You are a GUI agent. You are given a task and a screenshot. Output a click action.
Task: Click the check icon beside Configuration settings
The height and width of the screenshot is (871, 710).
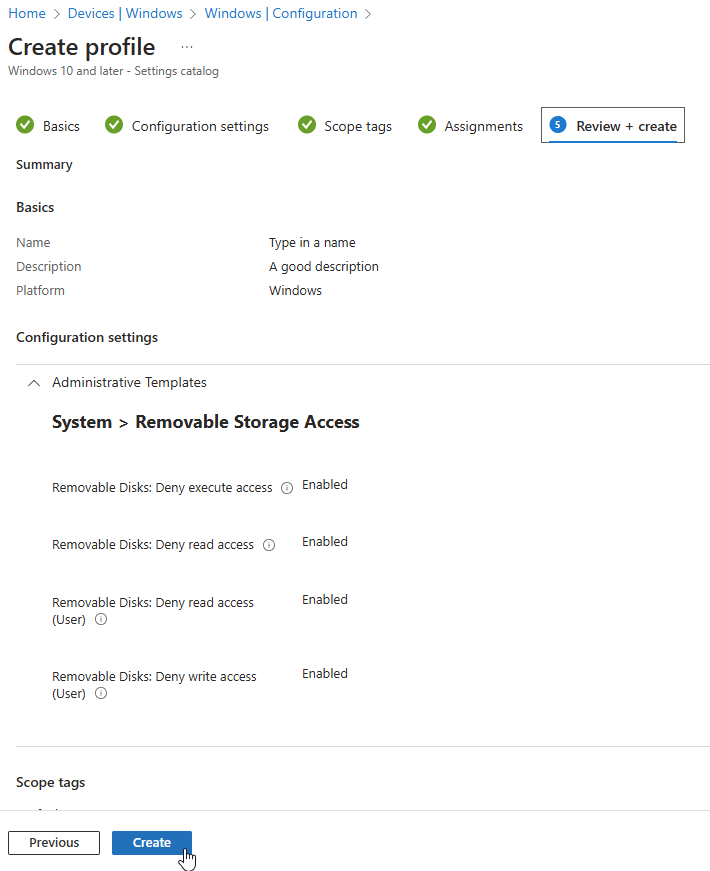tap(113, 125)
